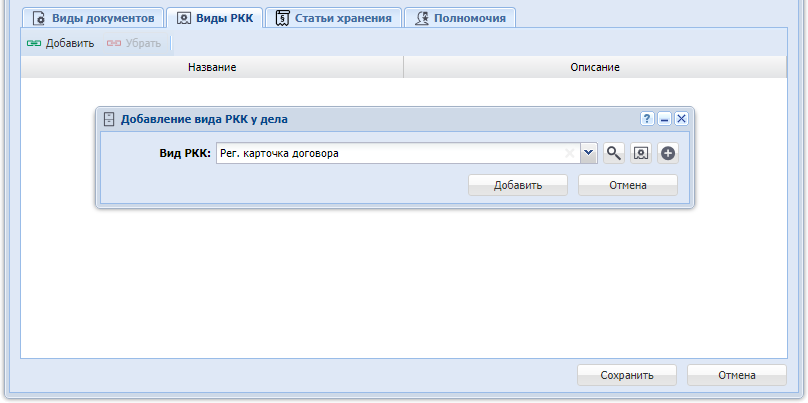Open the Статьи хранения tab
808x403 pixels.
click(333, 19)
